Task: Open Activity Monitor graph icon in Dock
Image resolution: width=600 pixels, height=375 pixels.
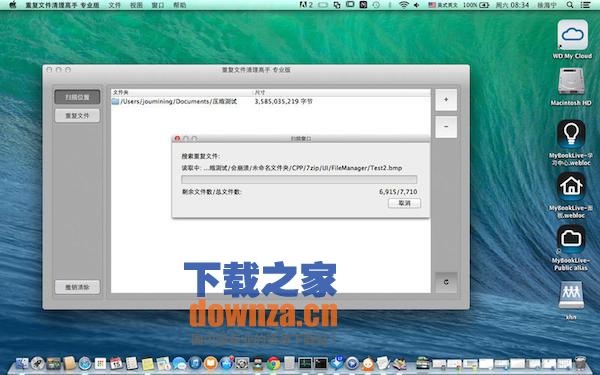Action: click(305, 363)
